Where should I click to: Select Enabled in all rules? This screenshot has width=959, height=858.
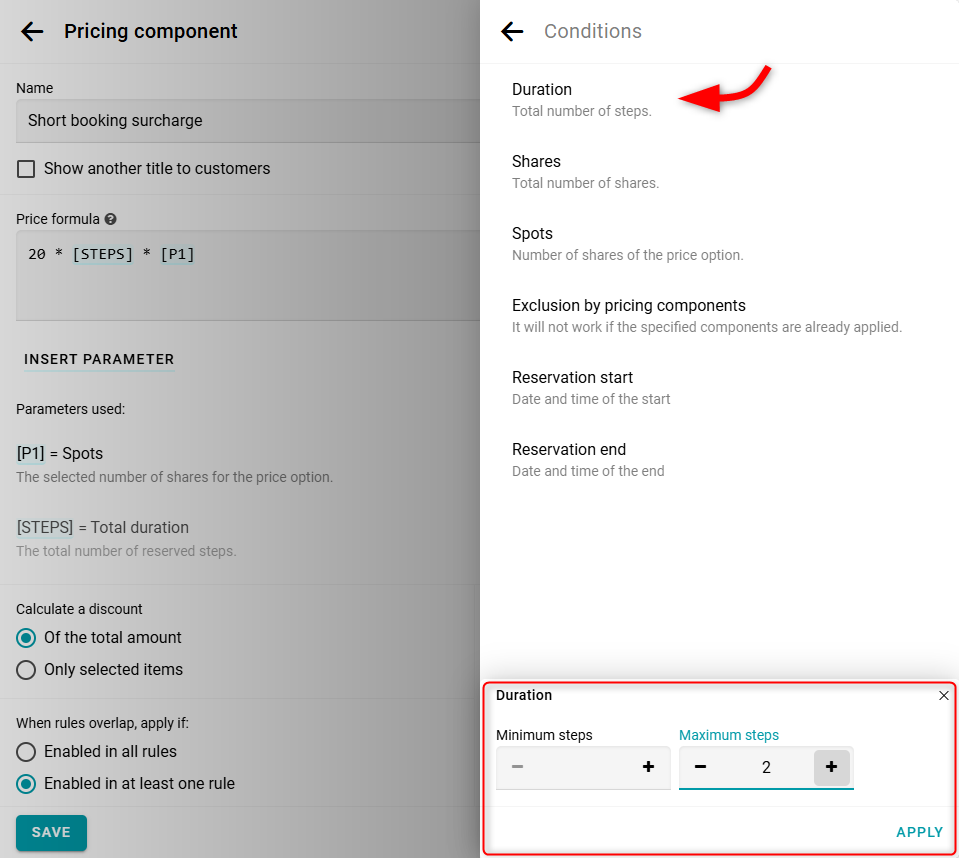click(x=27, y=752)
